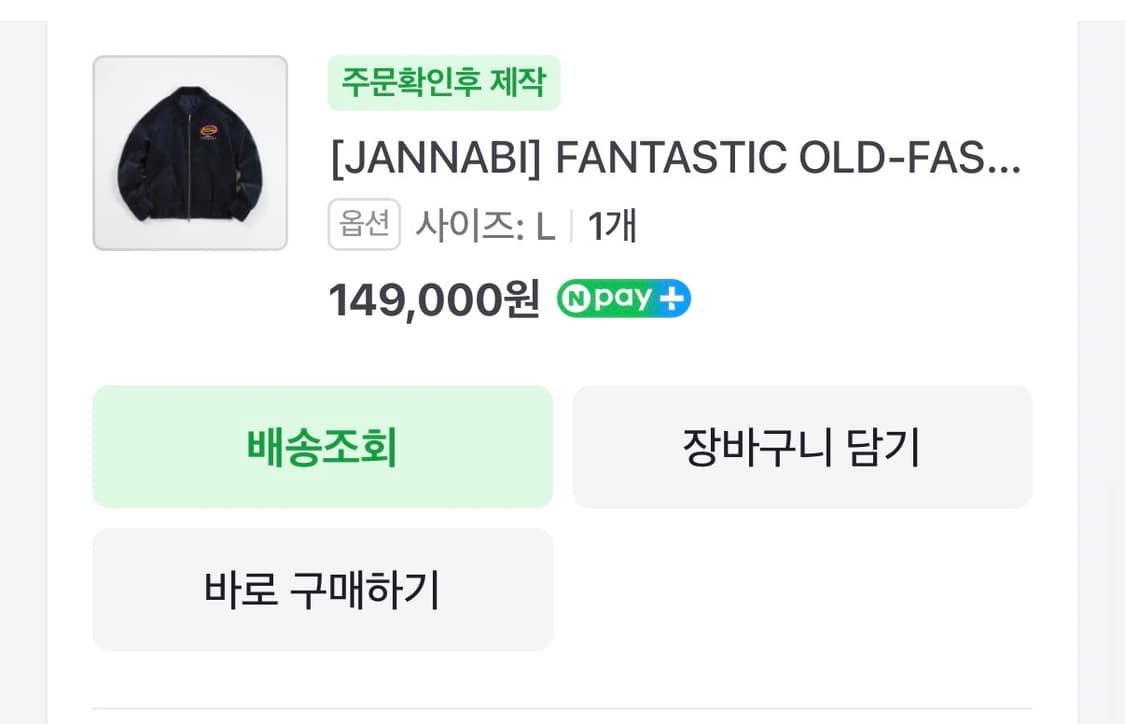The width and height of the screenshot is (1125, 724).
Task: Click the 옵션 option label chip
Action: point(364,224)
